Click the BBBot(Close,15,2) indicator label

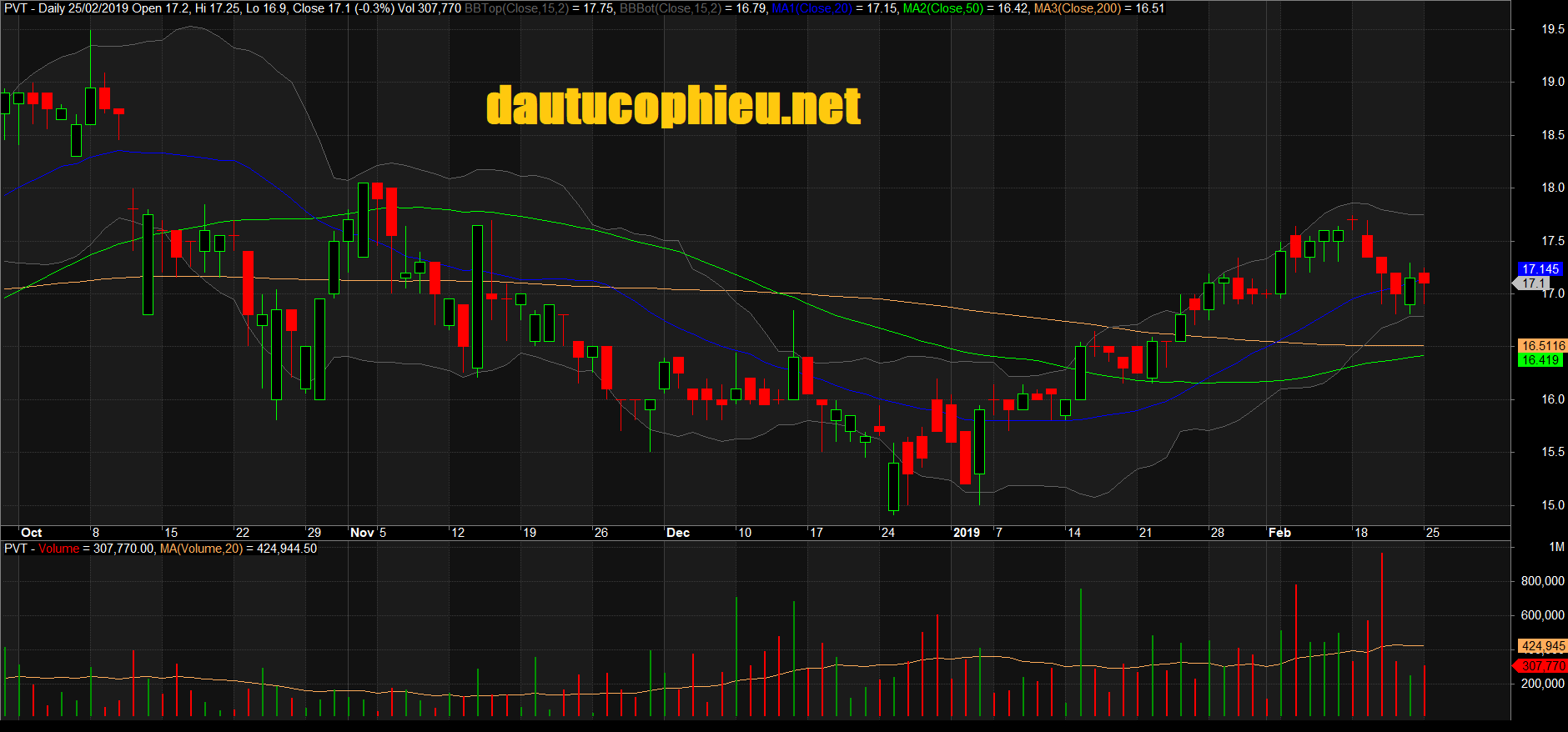(671, 8)
